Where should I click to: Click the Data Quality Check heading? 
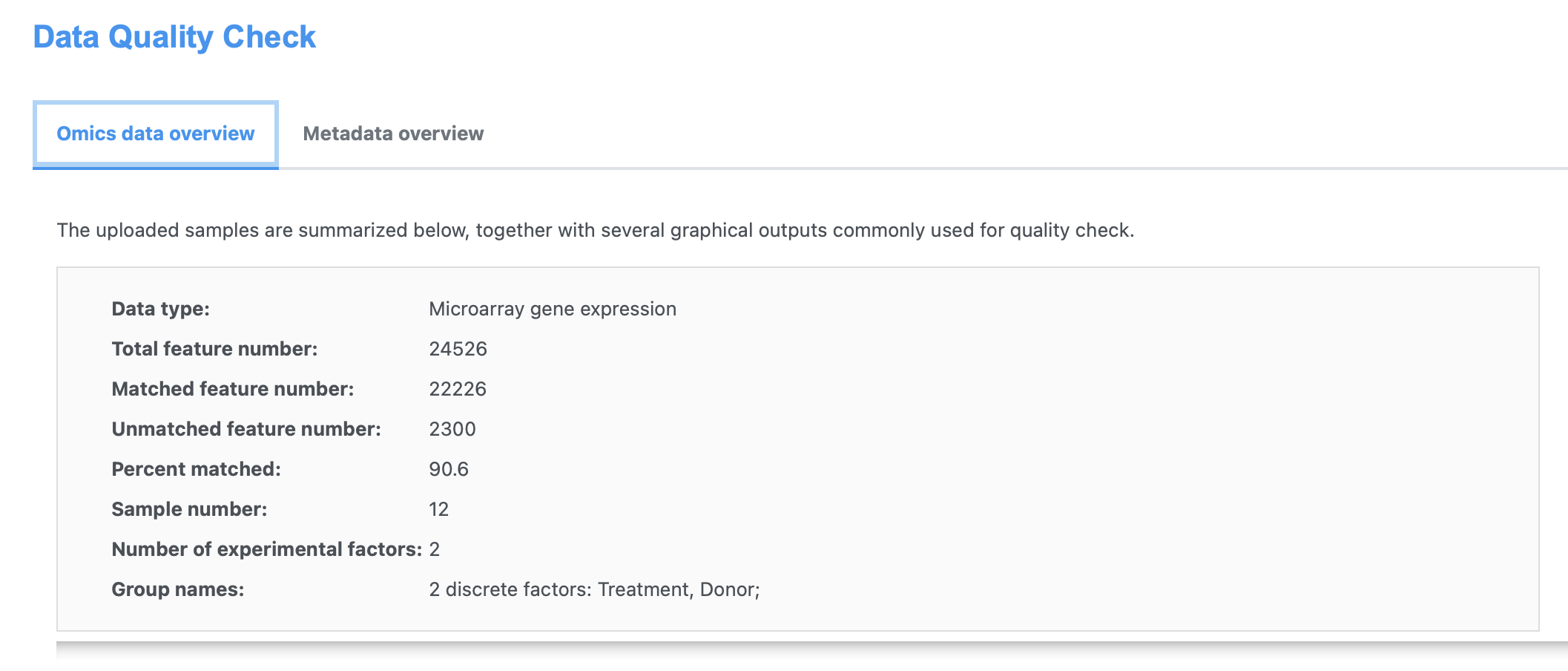(x=174, y=37)
